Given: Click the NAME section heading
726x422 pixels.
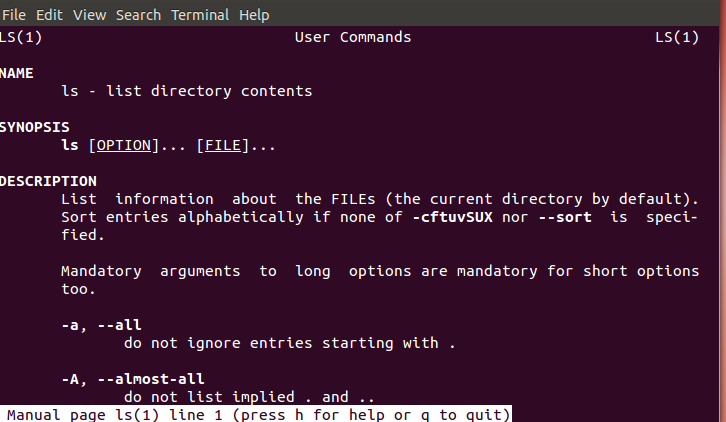Looking at the screenshot, I should point(16,73).
